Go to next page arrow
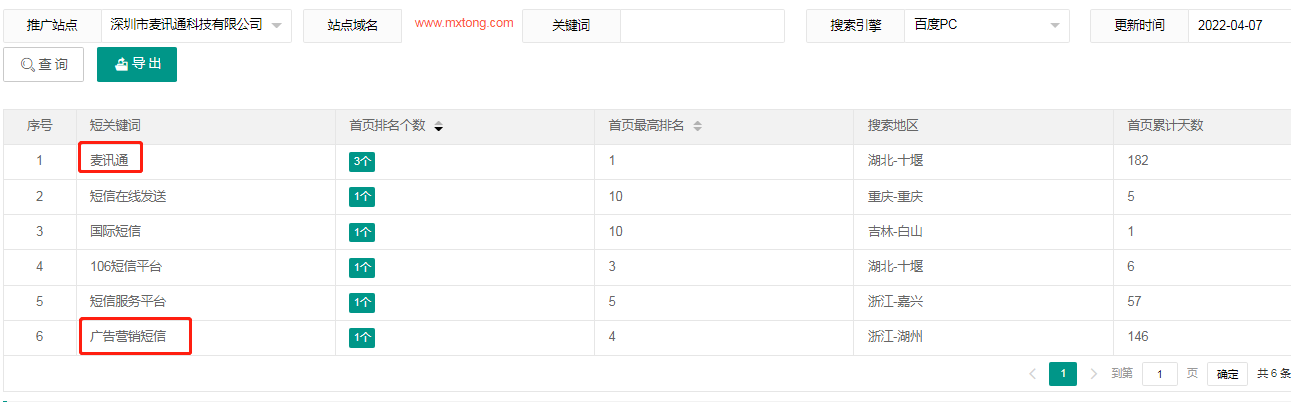The height and width of the screenshot is (402, 1291). 1093,374
